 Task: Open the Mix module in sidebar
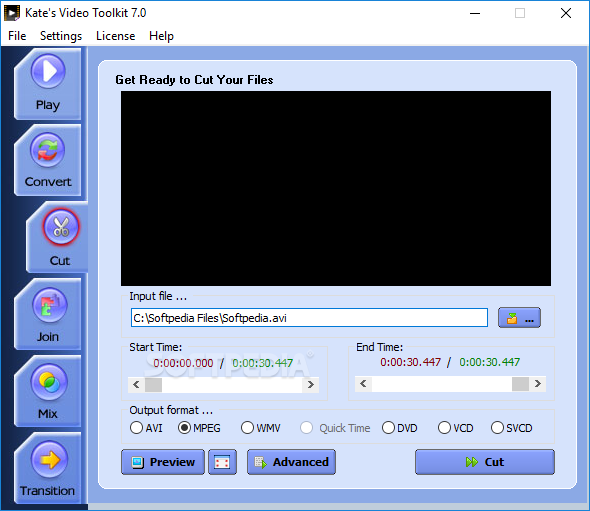pos(48,391)
